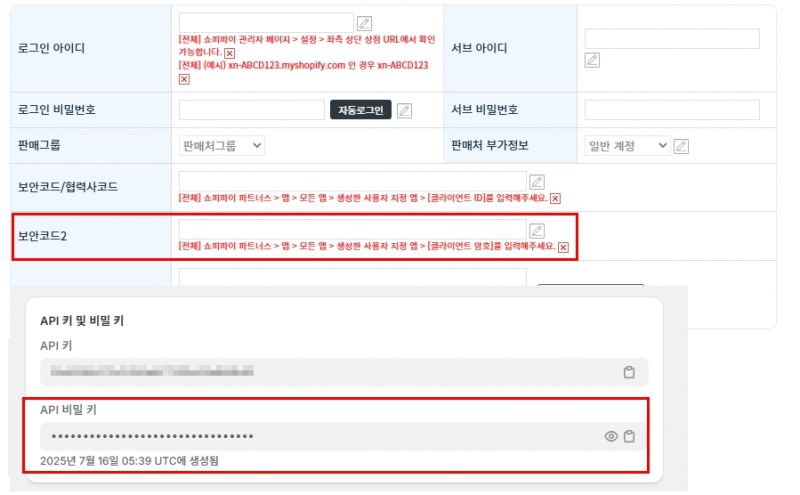Screen dimensions: 800x495
Task: Click edit icon beside 자동로그인 button
Action: click(404, 110)
